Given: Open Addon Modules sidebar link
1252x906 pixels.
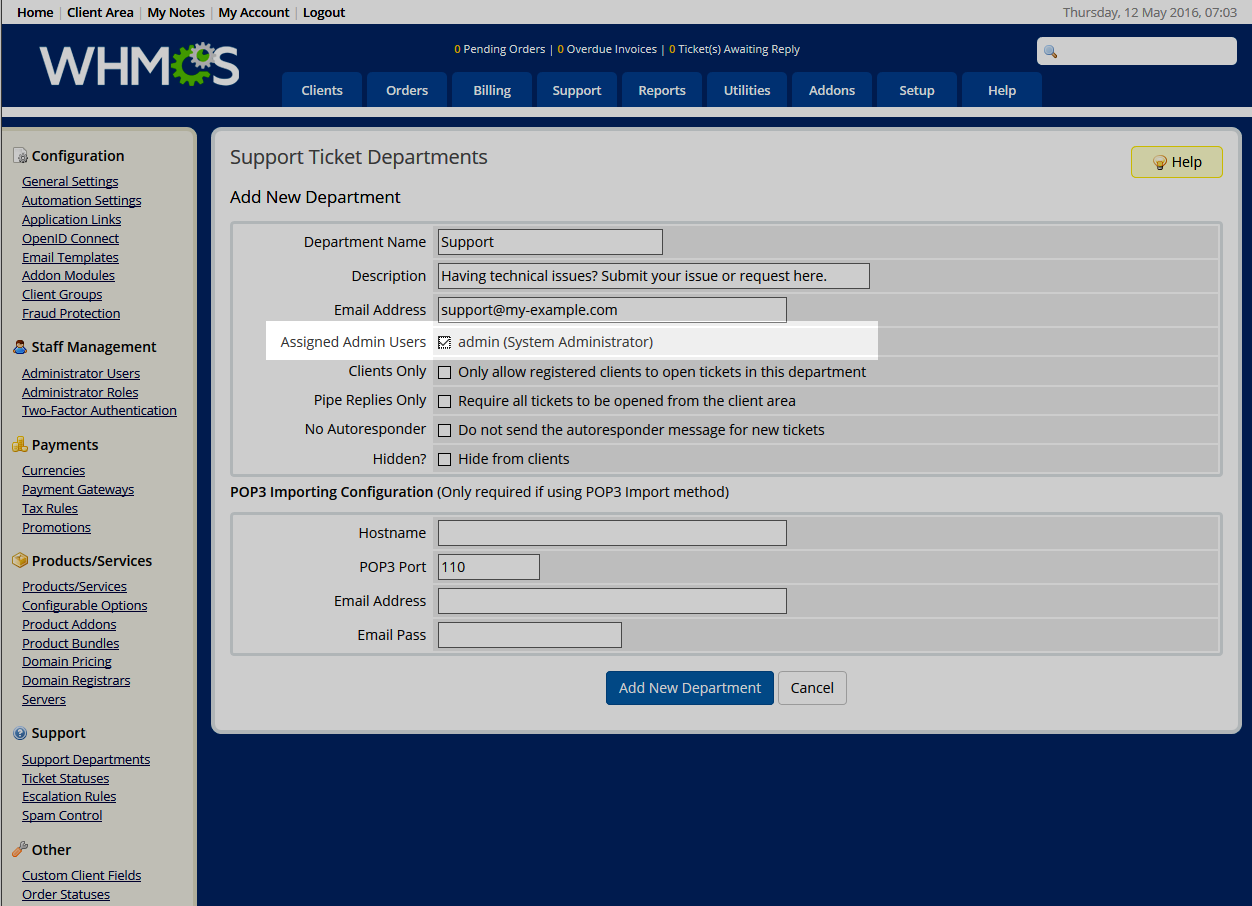Looking at the screenshot, I should (x=68, y=276).
